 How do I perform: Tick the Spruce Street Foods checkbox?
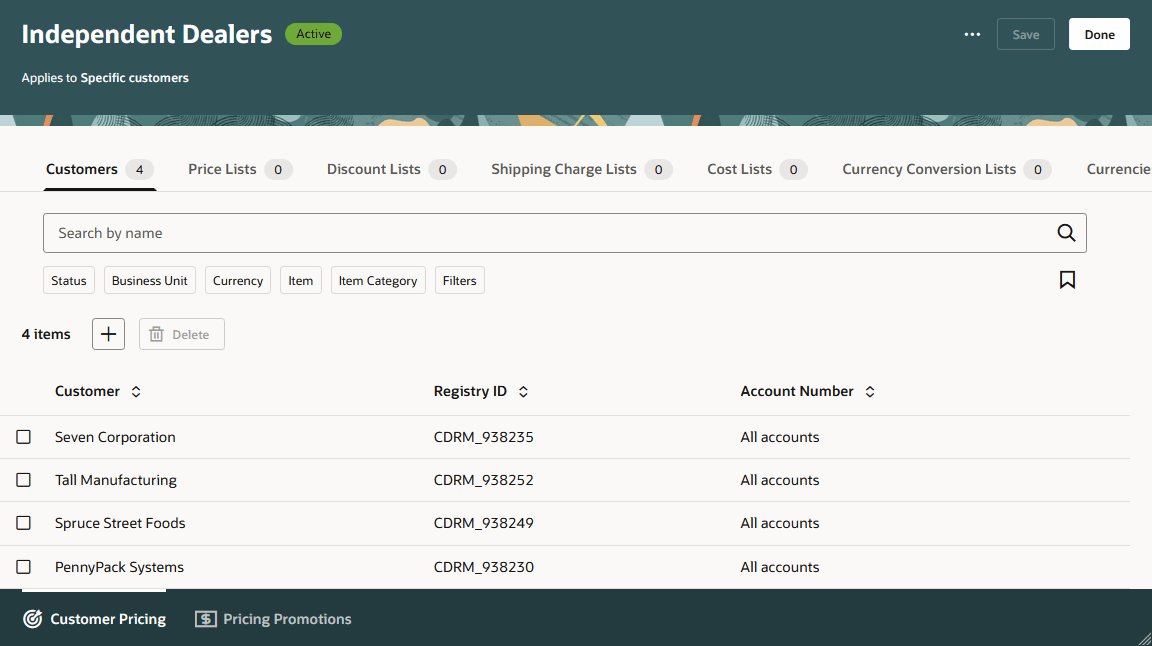click(x=24, y=523)
